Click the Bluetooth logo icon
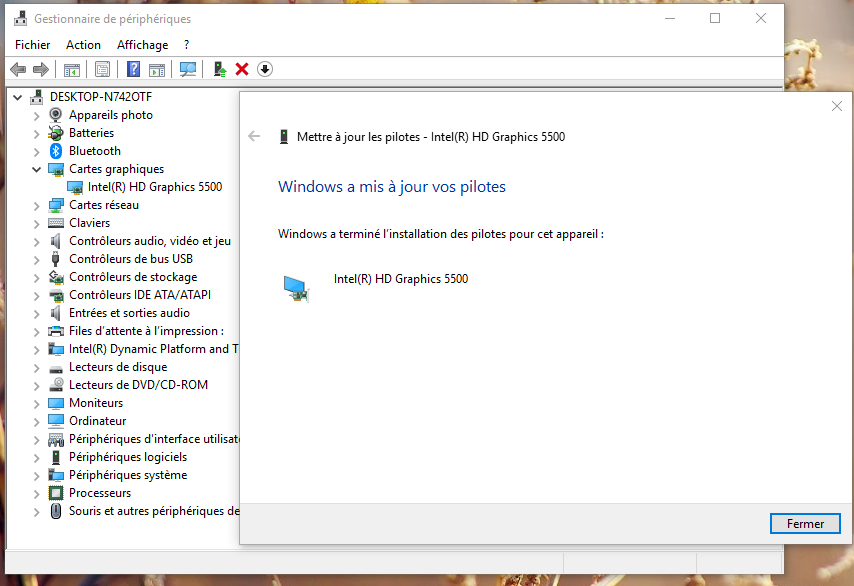854x586 pixels. click(x=56, y=151)
